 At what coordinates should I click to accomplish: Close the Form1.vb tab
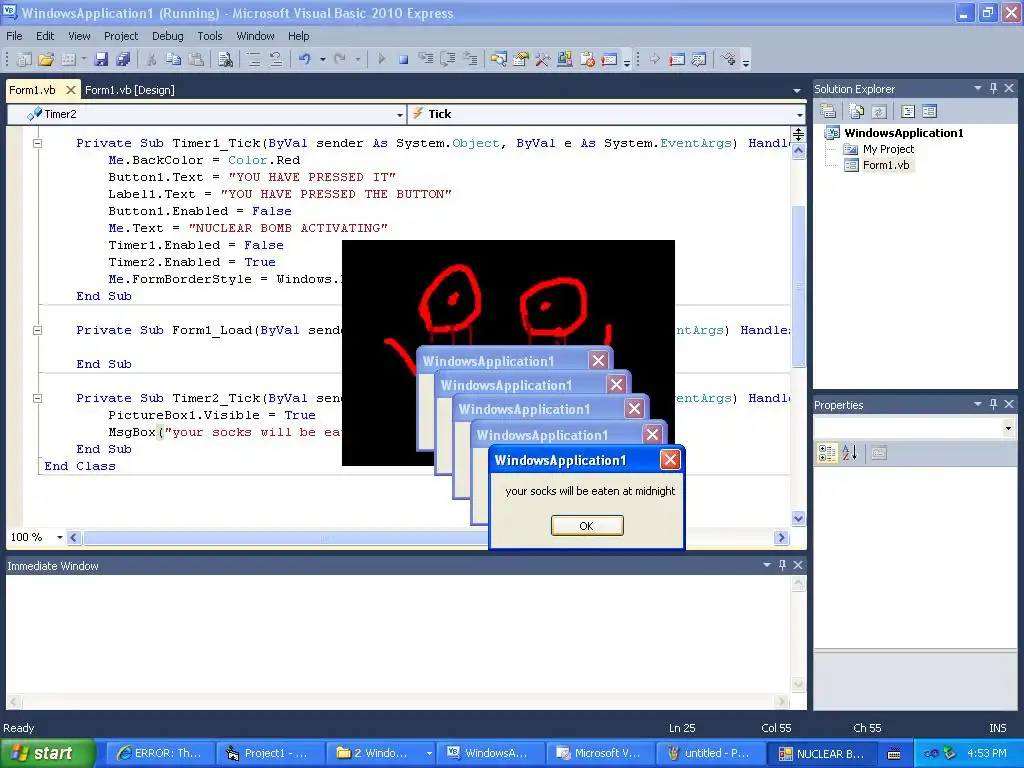[x=71, y=90]
